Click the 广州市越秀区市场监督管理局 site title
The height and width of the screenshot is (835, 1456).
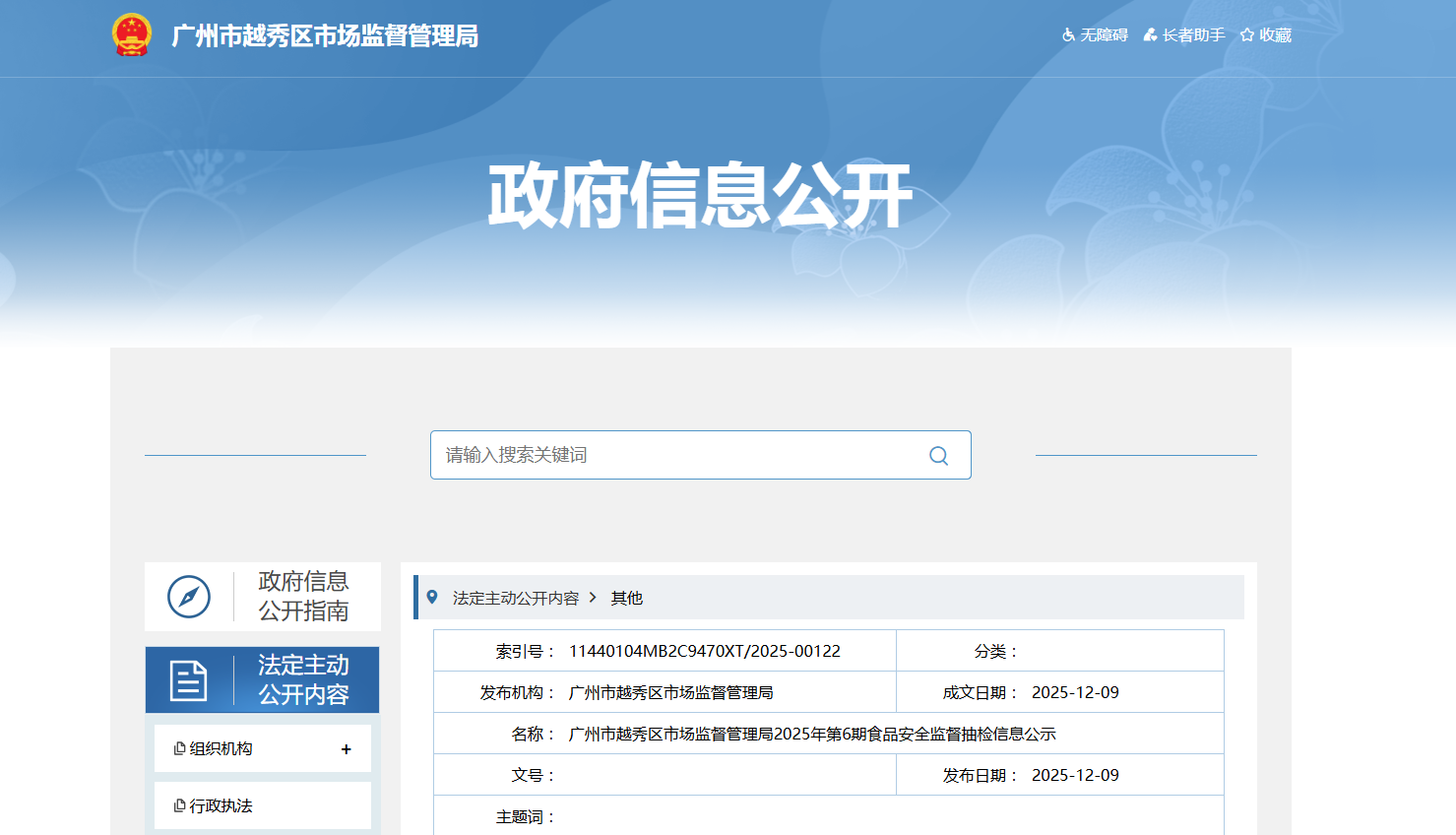325,36
